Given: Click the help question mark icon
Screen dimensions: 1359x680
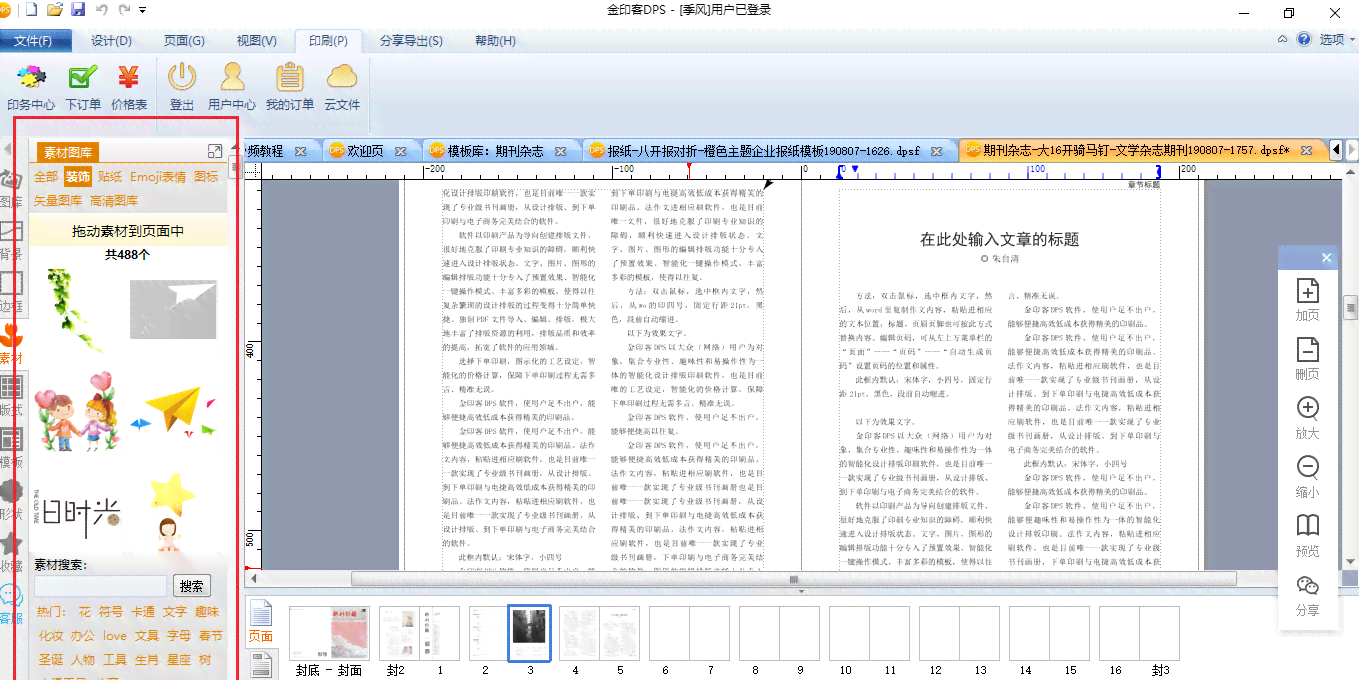Looking at the screenshot, I should click(1304, 39).
